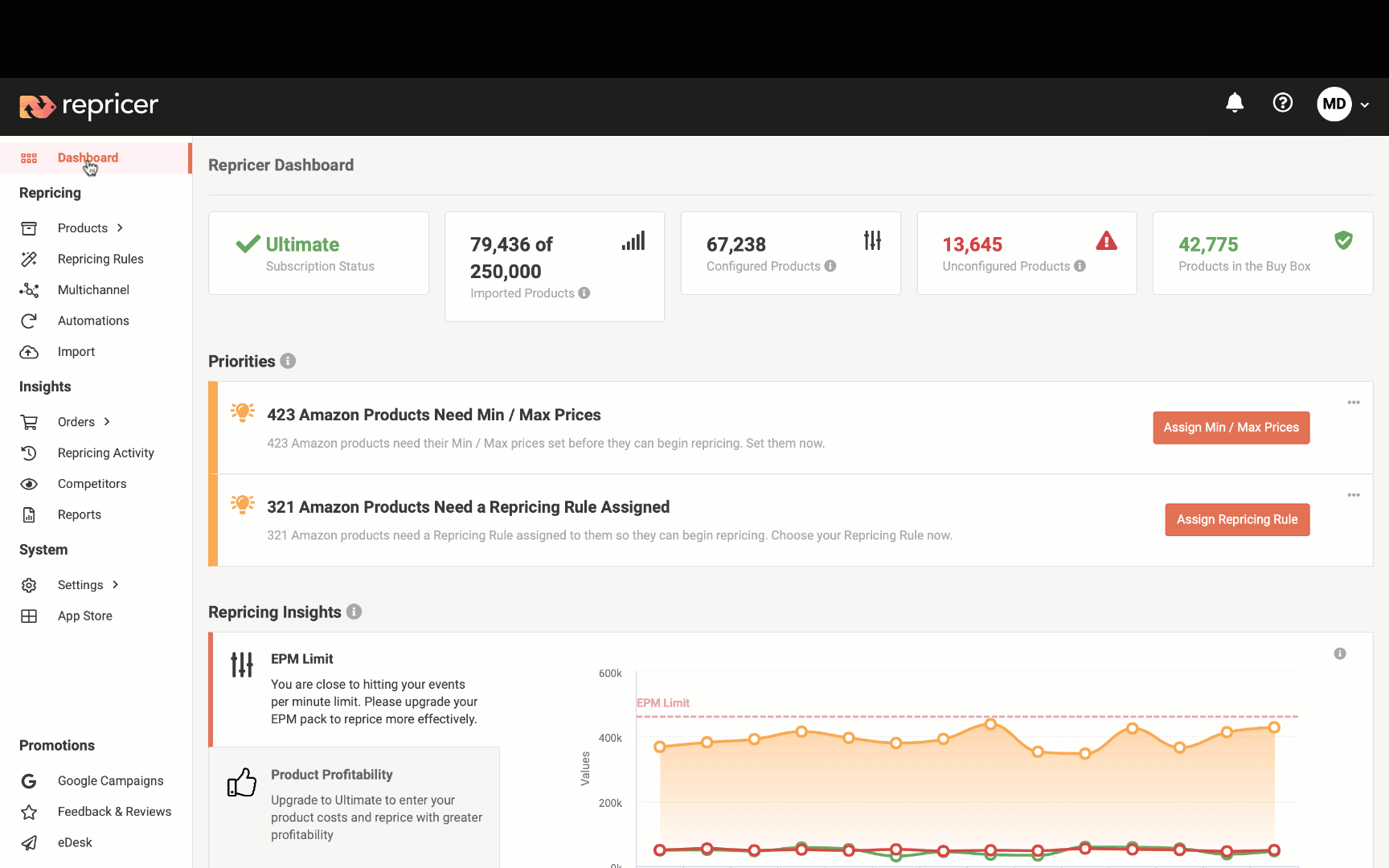Viewport: 1389px width, 868px height.
Task: Open Feedback & Reviews
Action: (115, 812)
